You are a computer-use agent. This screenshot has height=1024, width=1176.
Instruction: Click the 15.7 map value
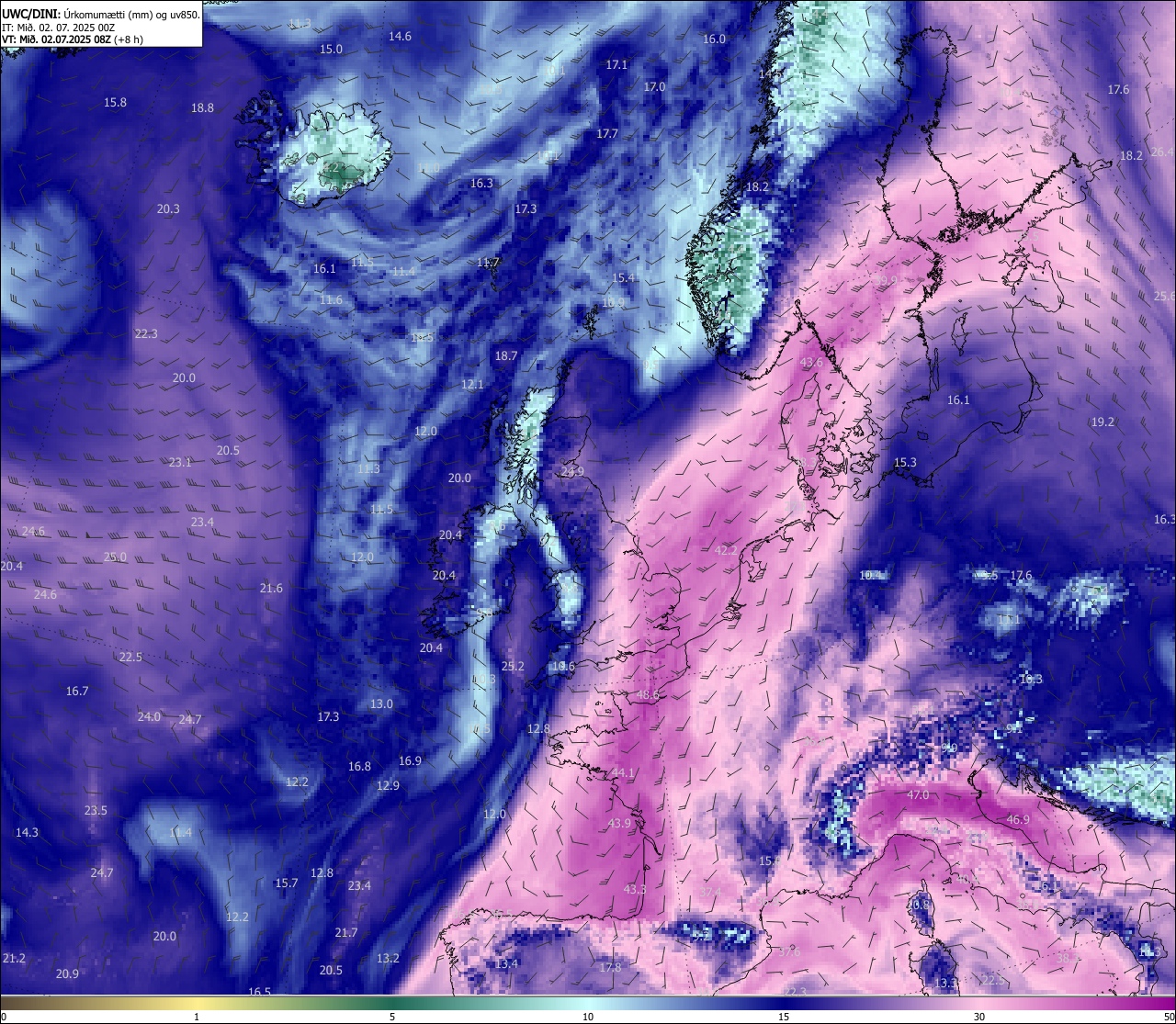287,883
